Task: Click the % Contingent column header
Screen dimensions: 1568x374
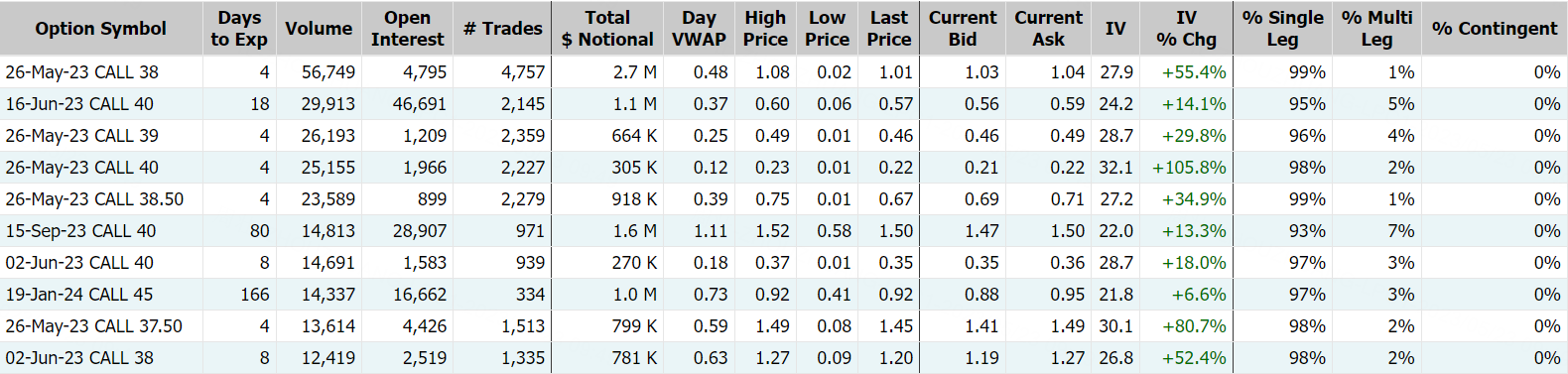Action: coord(1494,29)
